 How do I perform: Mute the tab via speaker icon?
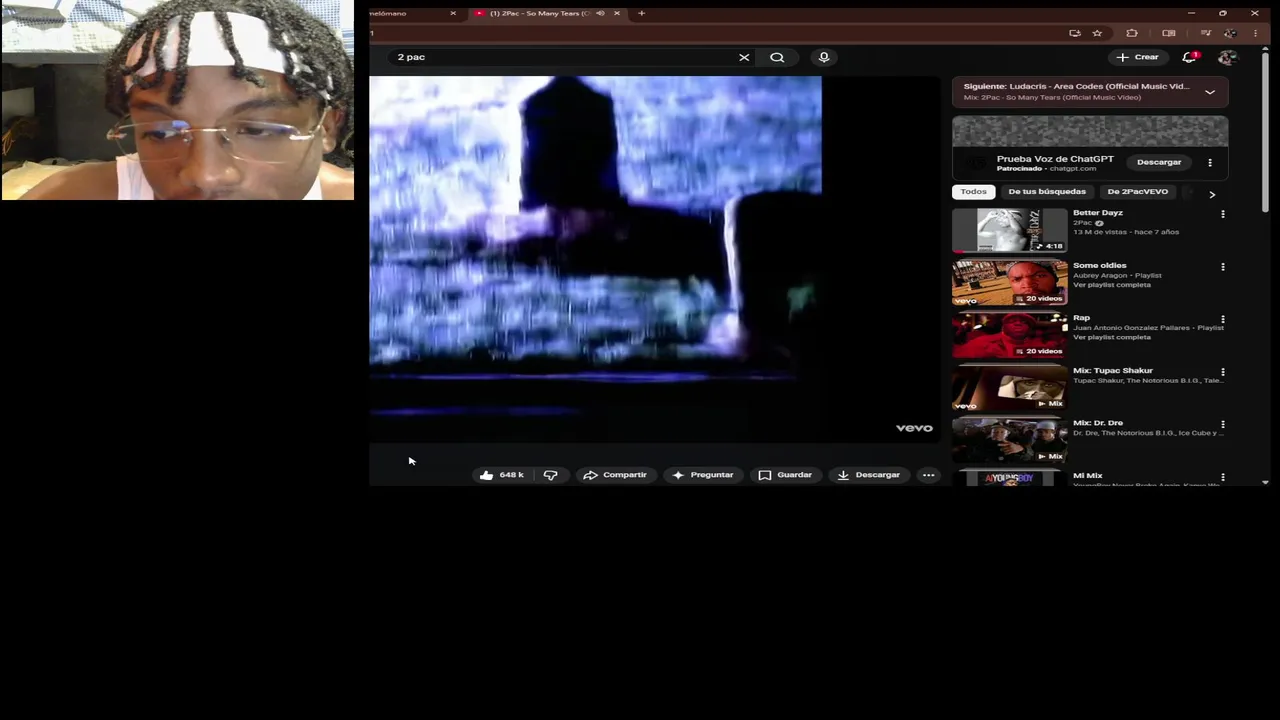(x=600, y=13)
